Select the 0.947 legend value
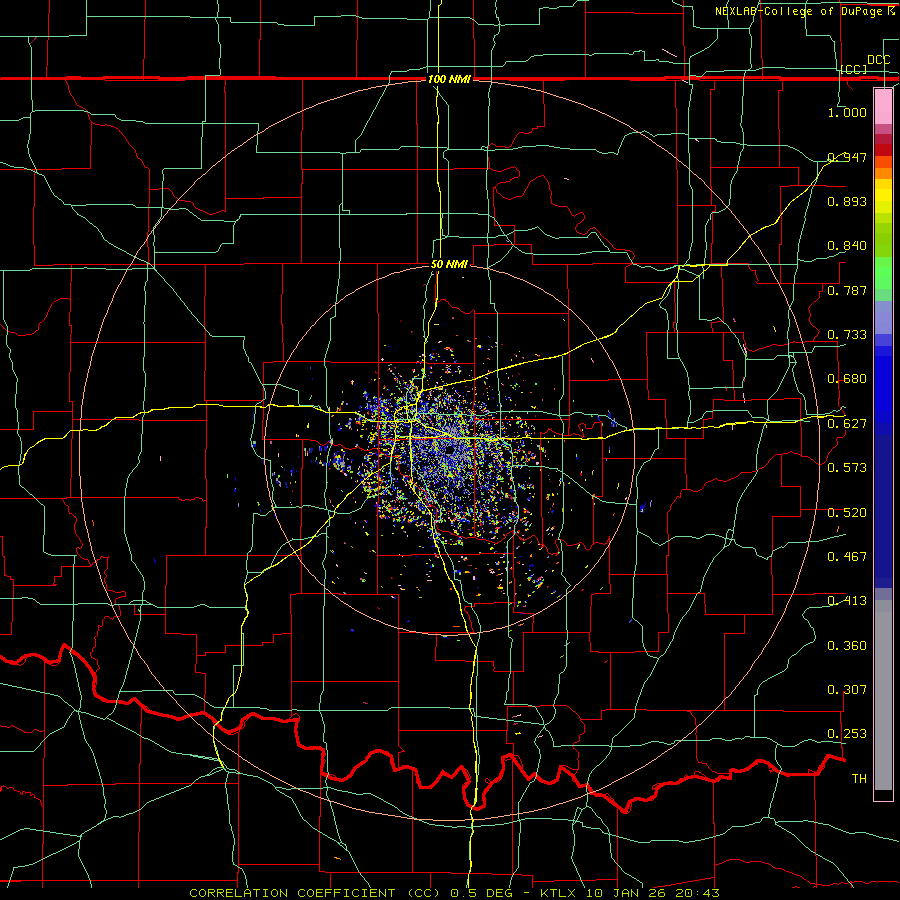Image resolution: width=900 pixels, height=900 pixels. [847, 157]
